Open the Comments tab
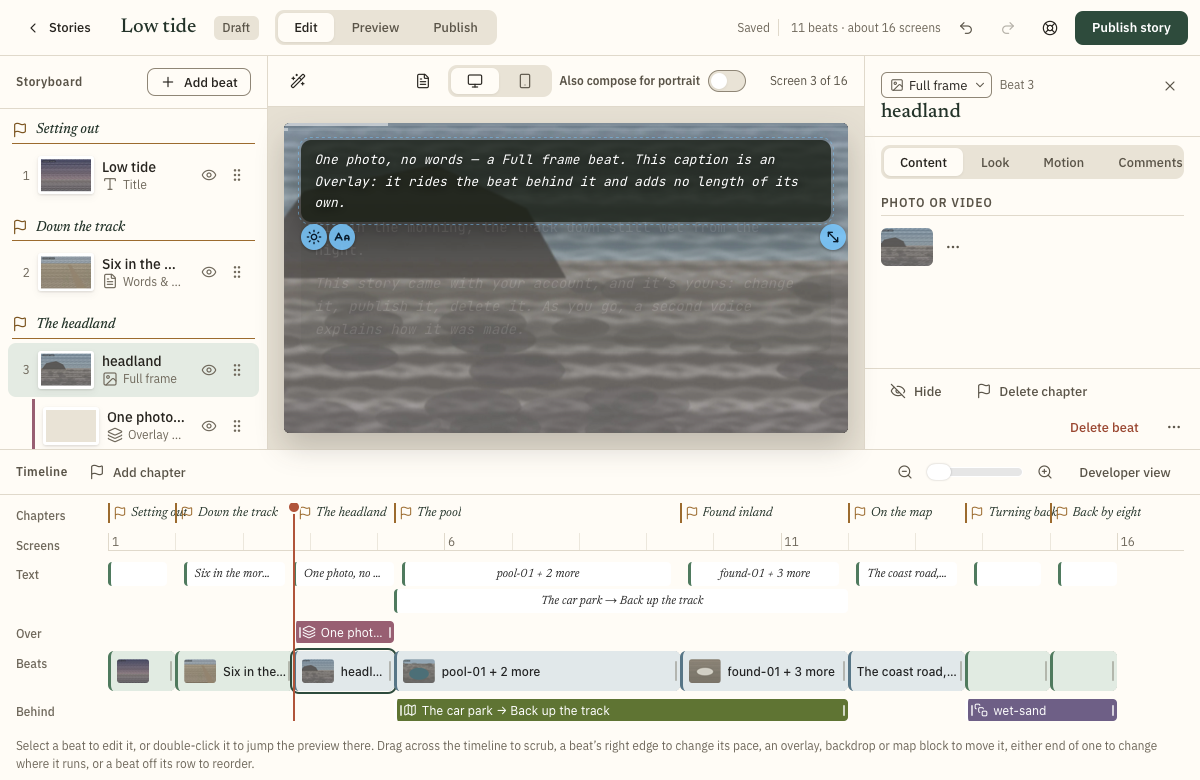This screenshot has width=1200, height=780. coord(1150,163)
